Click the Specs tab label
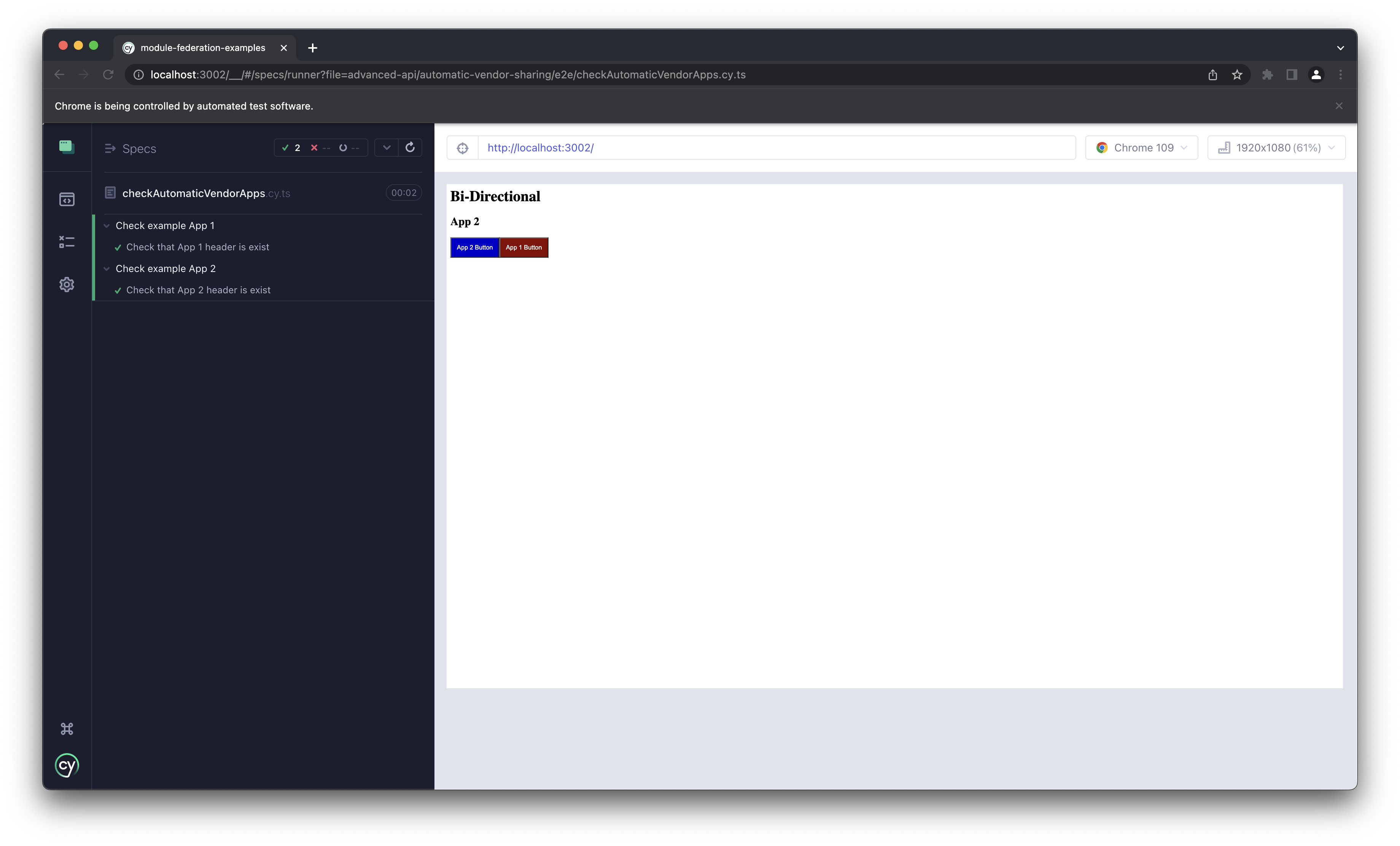Viewport: 1400px width, 846px height. click(138, 148)
